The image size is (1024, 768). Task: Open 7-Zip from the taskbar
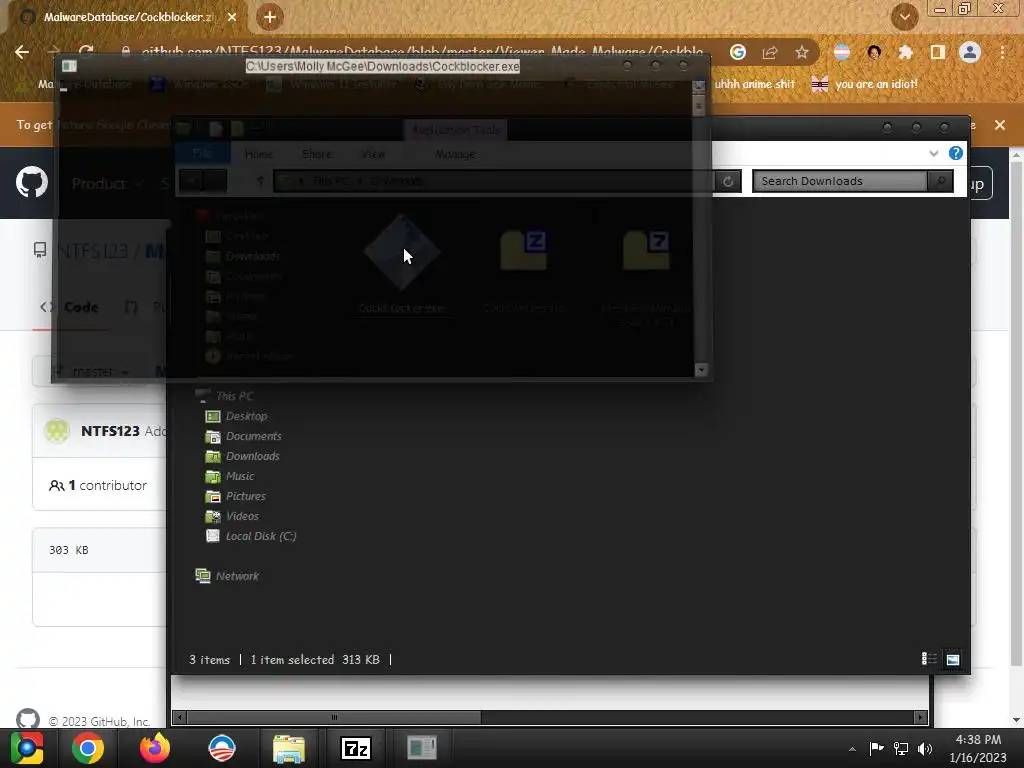pyautogui.click(x=356, y=748)
